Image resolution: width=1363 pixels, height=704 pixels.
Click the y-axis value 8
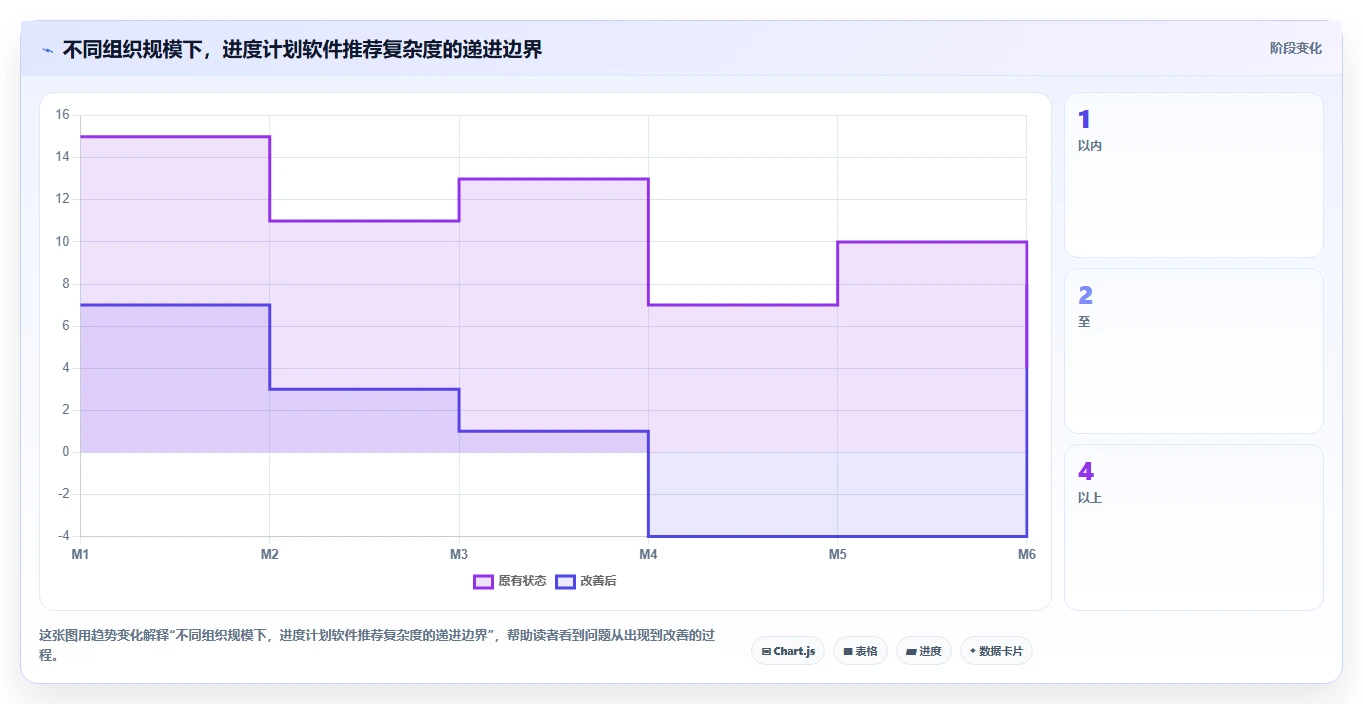[x=65, y=284]
